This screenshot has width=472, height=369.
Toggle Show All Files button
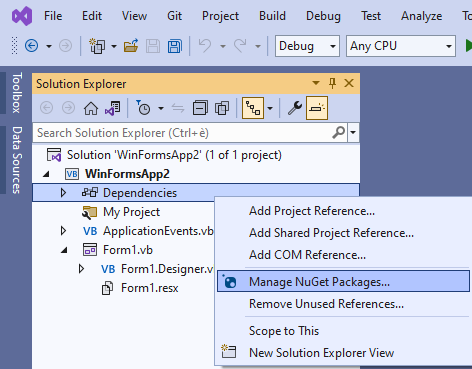click(x=222, y=108)
